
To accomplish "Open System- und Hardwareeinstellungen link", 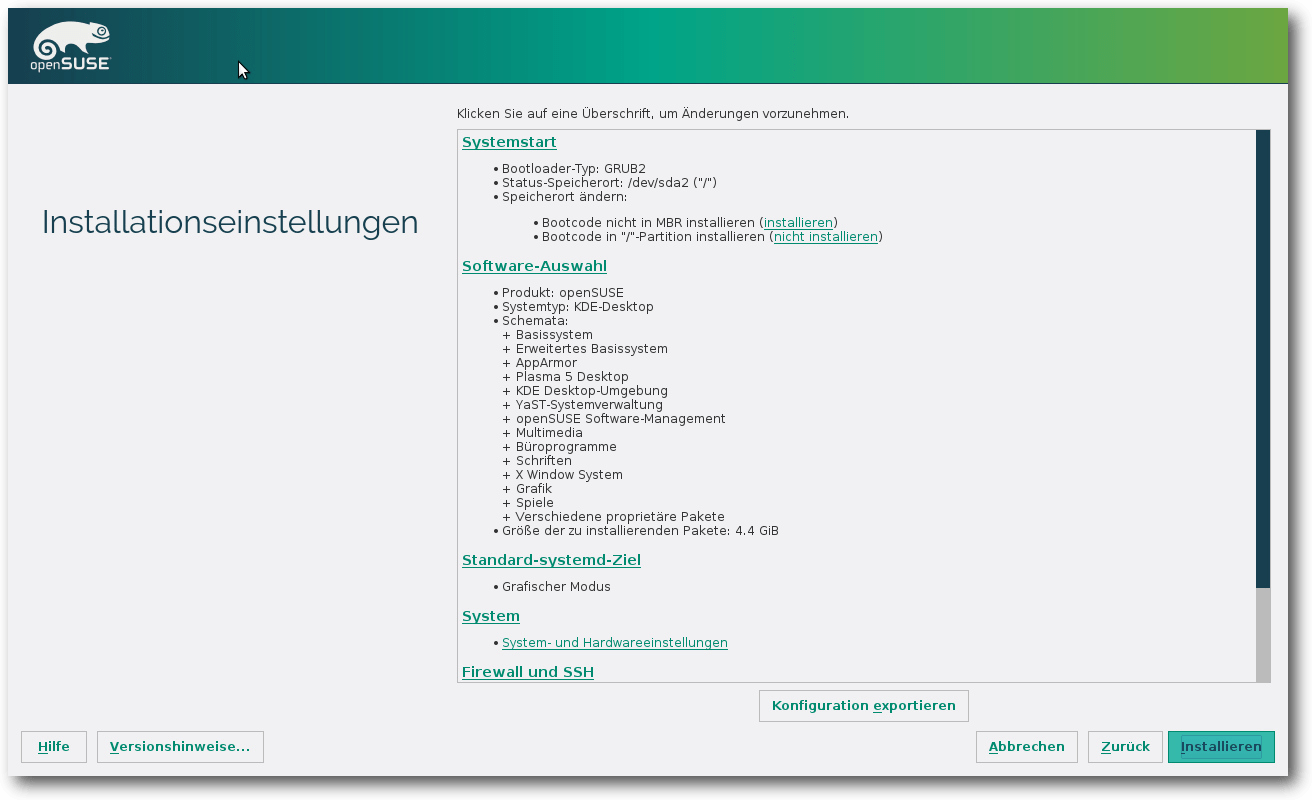I will click(x=615, y=643).
